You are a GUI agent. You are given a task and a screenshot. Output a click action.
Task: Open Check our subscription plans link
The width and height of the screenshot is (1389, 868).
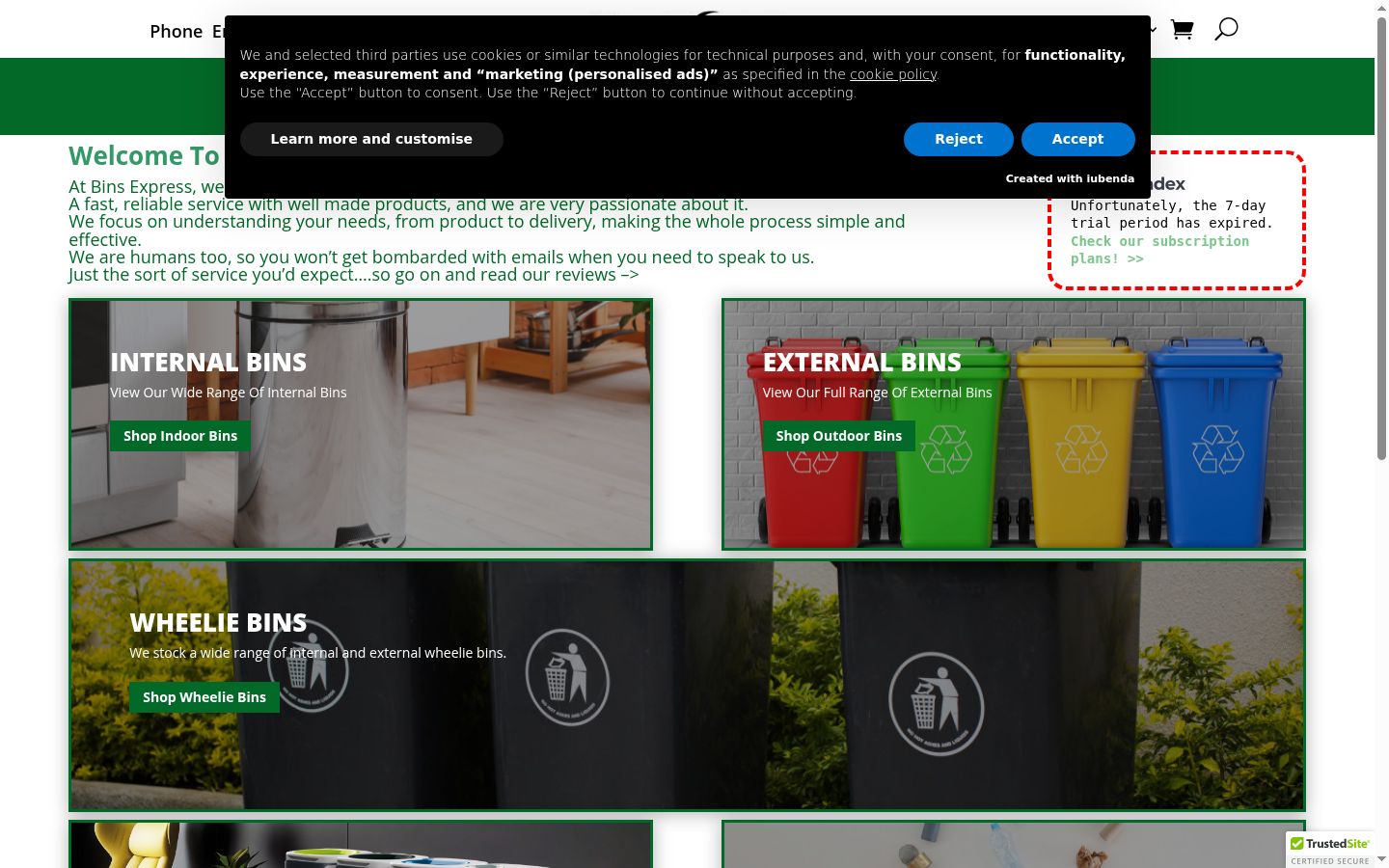(x=1159, y=250)
